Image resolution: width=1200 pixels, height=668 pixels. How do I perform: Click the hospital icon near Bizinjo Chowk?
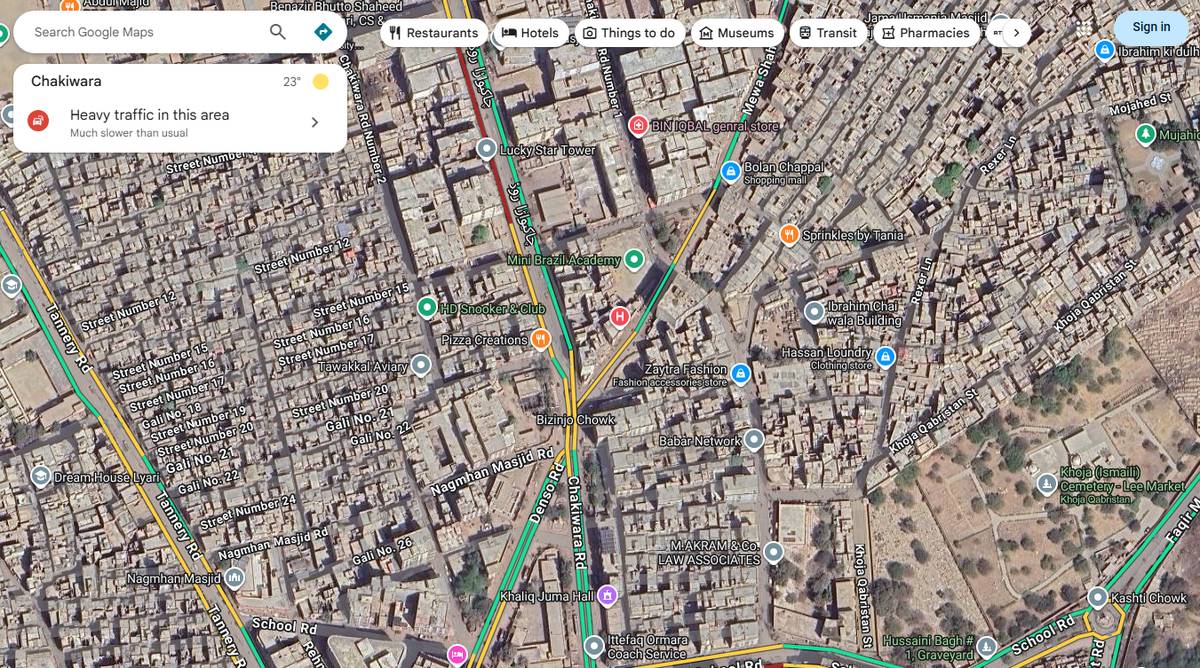pyautogui.click(x=618, y=316)
